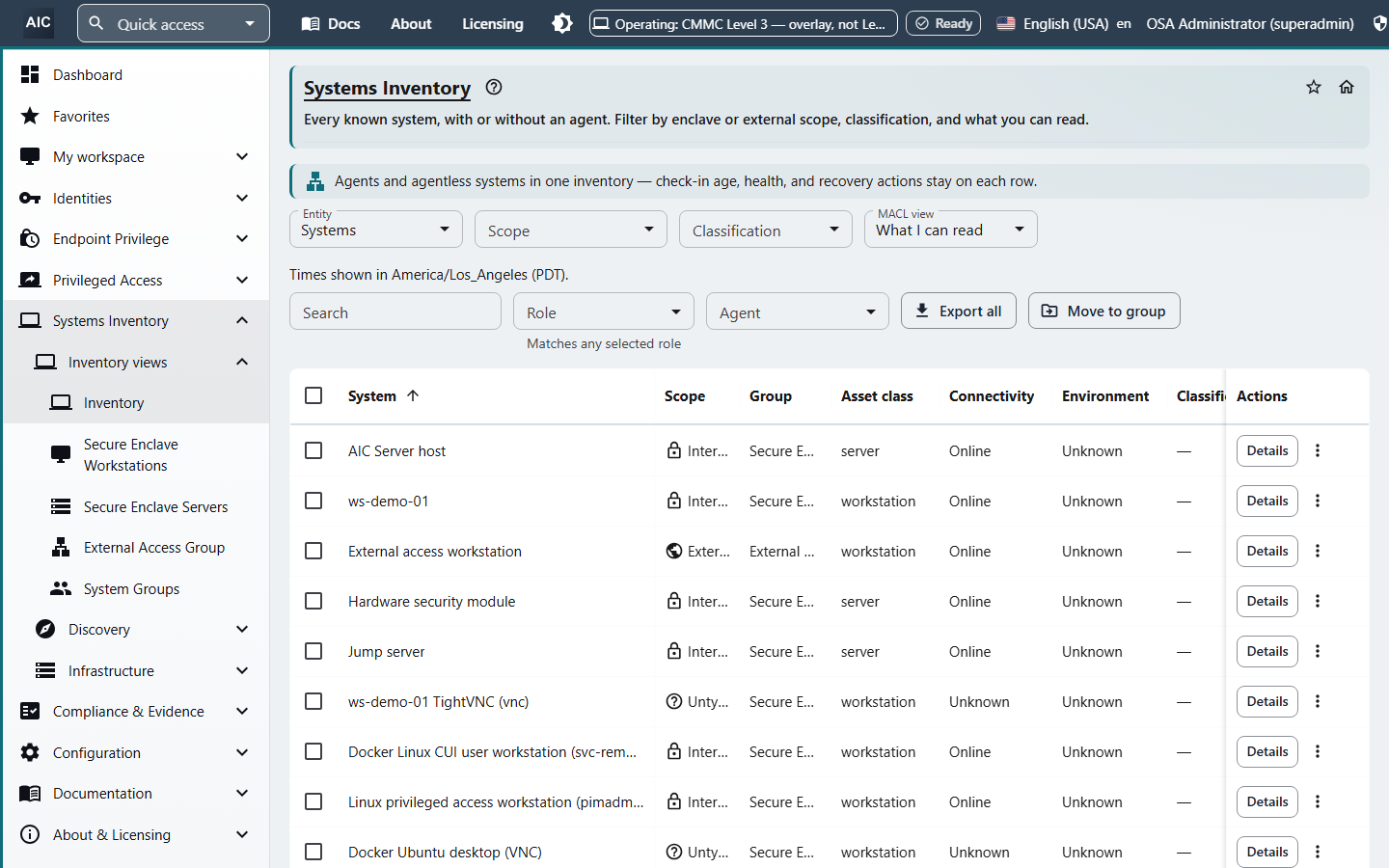This screenshot has height=868, width=1389.
Task: Check the External access workstation checkbox
Action: pos(313,551)
